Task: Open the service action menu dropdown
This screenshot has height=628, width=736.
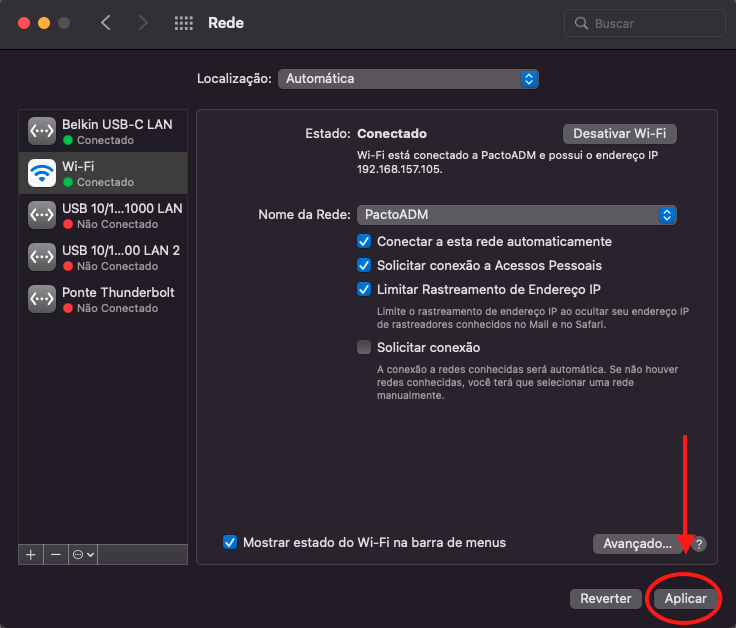Action: coord(83,554)
